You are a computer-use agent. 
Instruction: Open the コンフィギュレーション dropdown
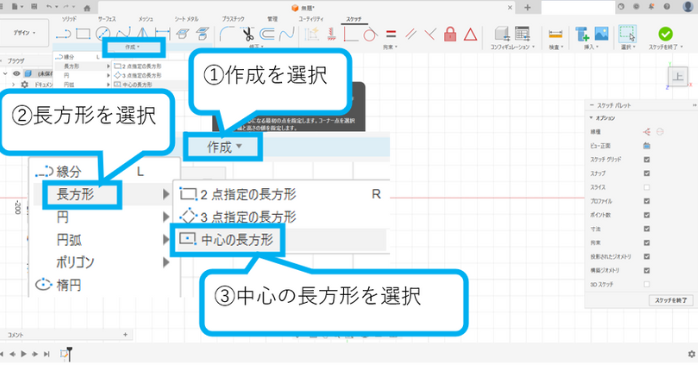(x=512, y=47)
